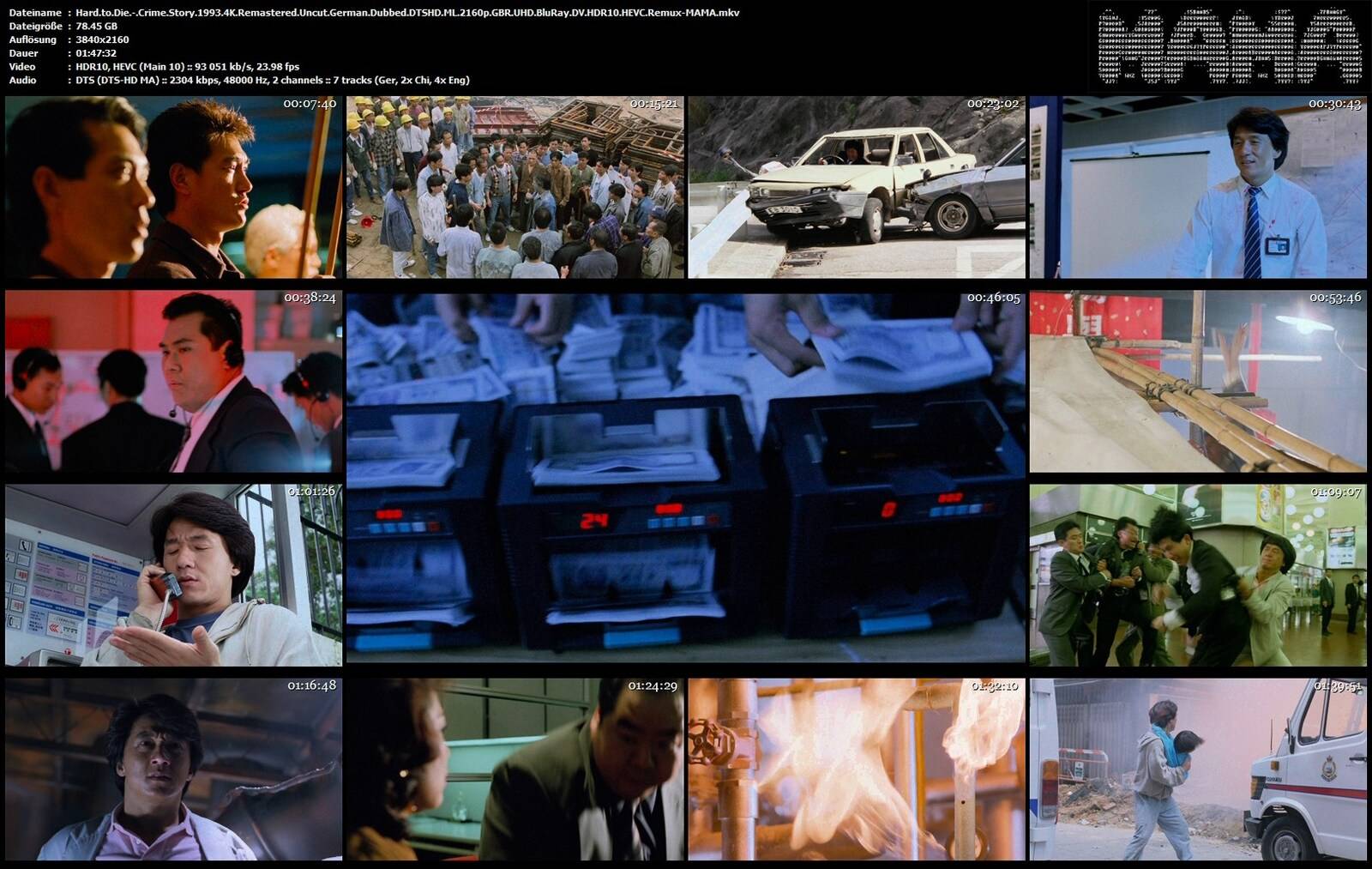Open the construction crowd thumbnail at 00:15:21
The image size is (1372, 869).
coord(514,187)
